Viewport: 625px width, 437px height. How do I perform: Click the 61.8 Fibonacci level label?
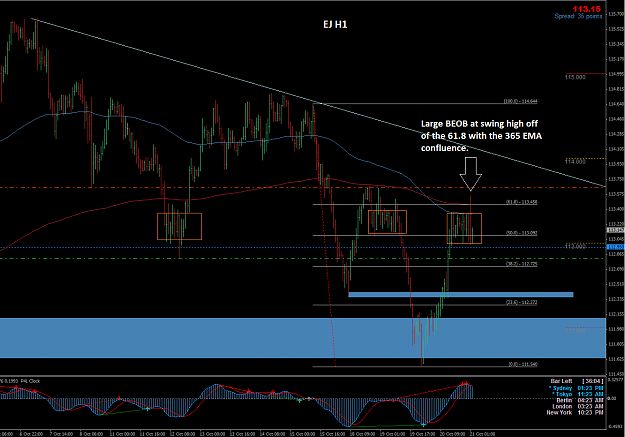pos(521,202)
